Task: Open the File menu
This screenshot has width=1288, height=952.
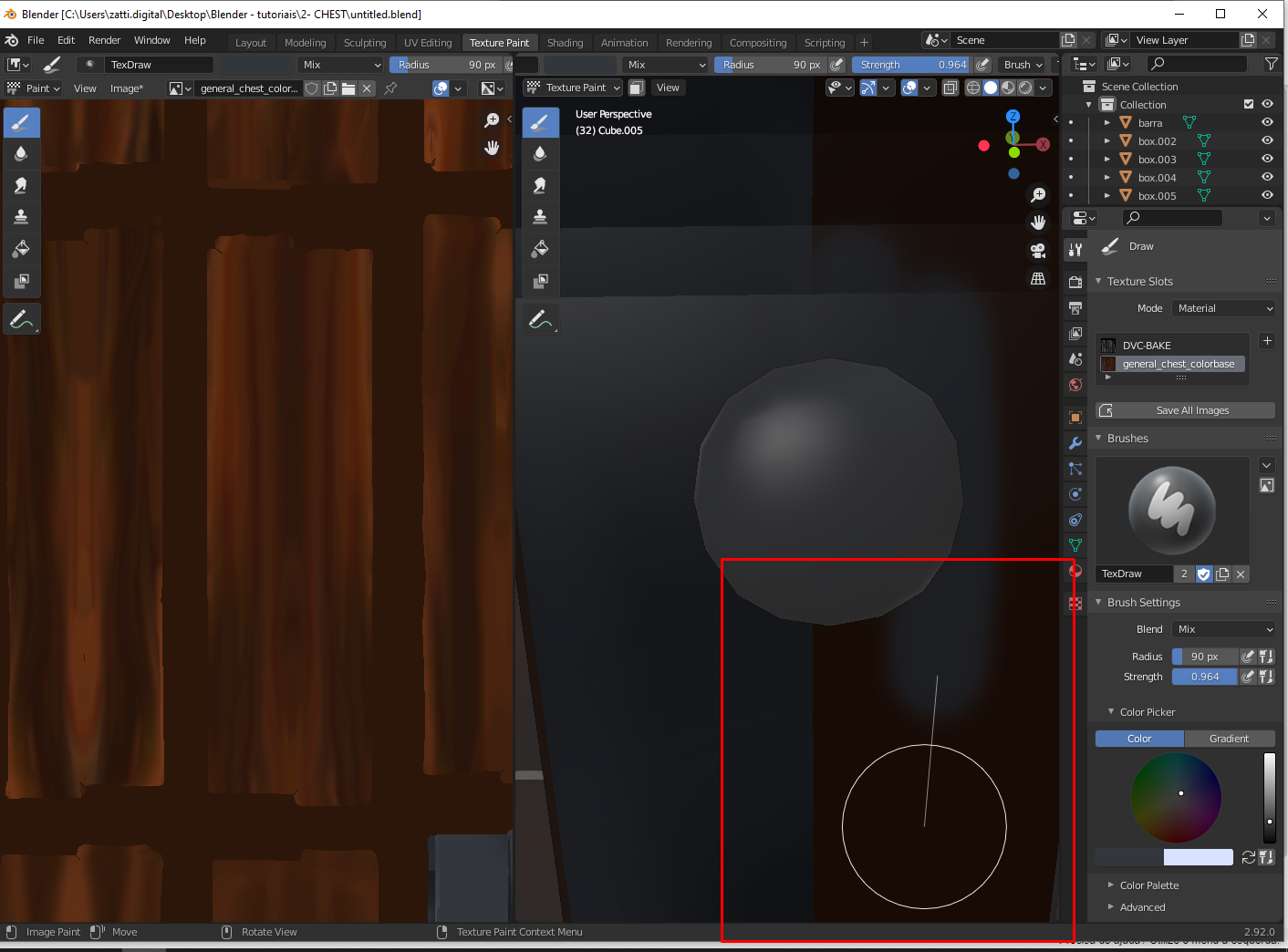Action: pos(36,40)
